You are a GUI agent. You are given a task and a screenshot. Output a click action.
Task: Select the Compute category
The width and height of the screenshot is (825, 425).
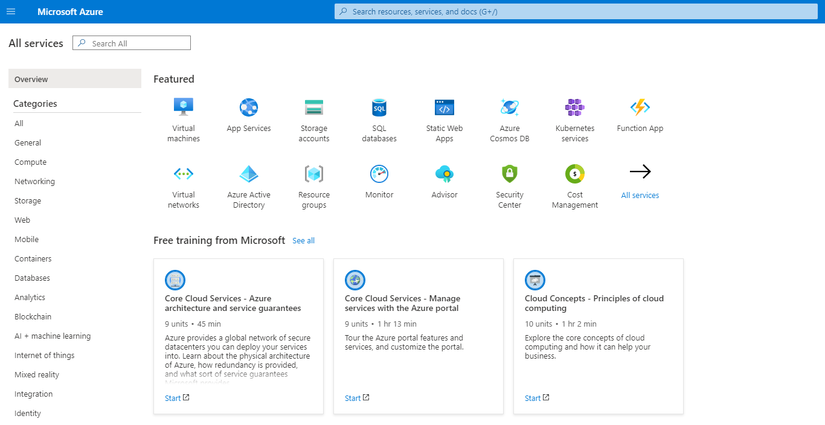coord(31,162)
